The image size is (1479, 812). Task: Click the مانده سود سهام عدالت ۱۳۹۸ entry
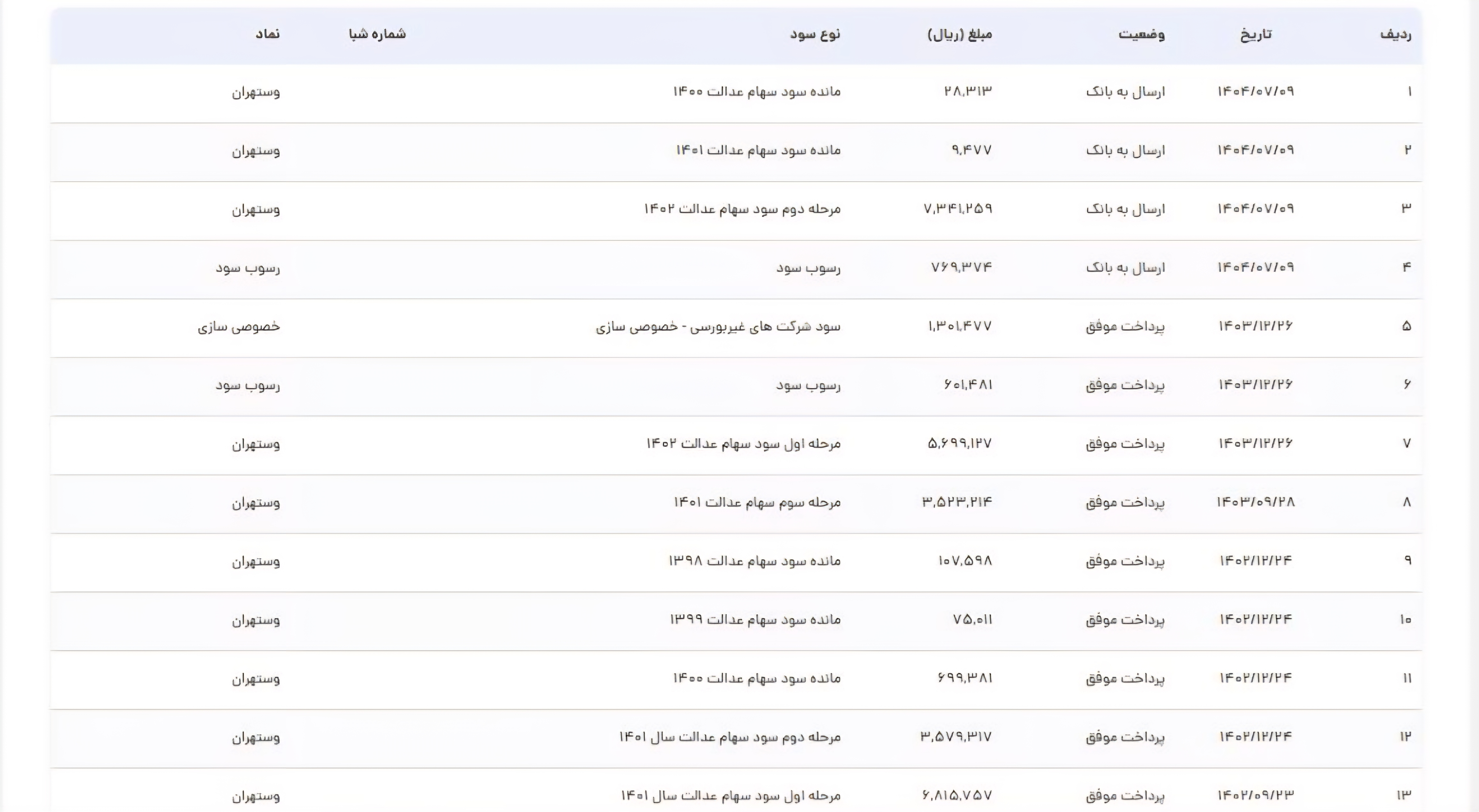tap(754, 561)
